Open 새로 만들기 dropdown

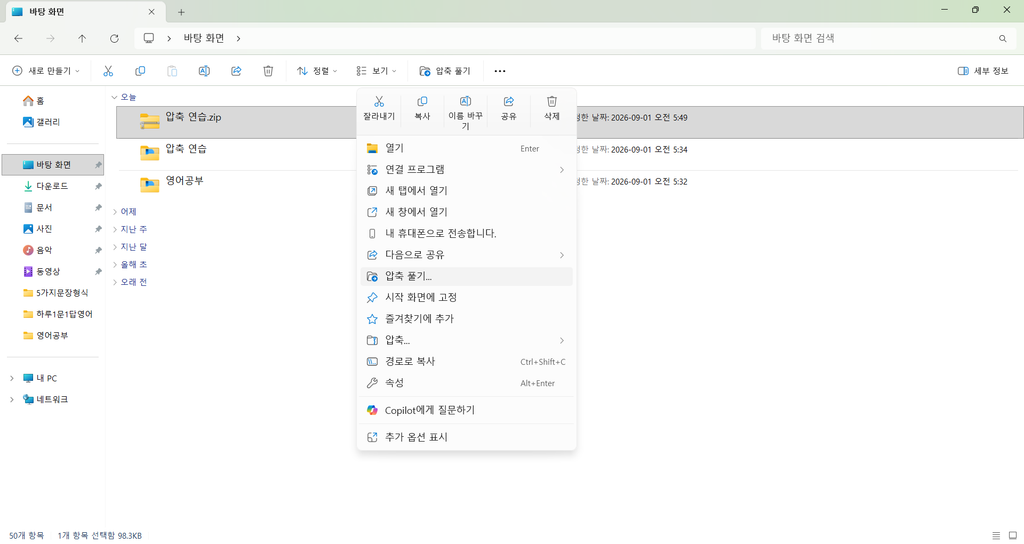coord(46,71)
